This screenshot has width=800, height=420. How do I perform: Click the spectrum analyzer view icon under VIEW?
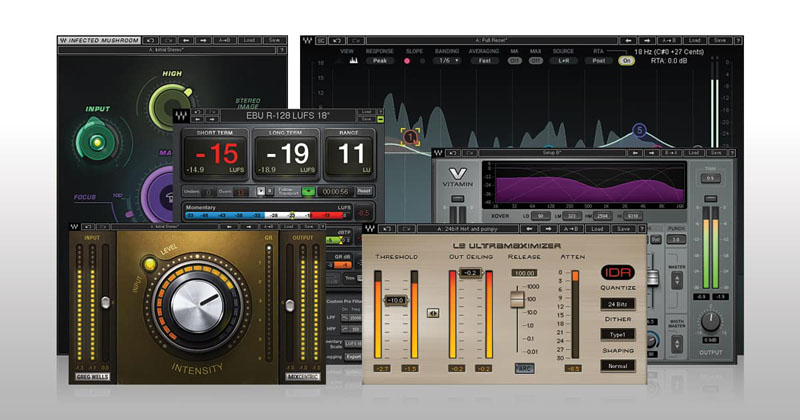click(x=353, y=61)
